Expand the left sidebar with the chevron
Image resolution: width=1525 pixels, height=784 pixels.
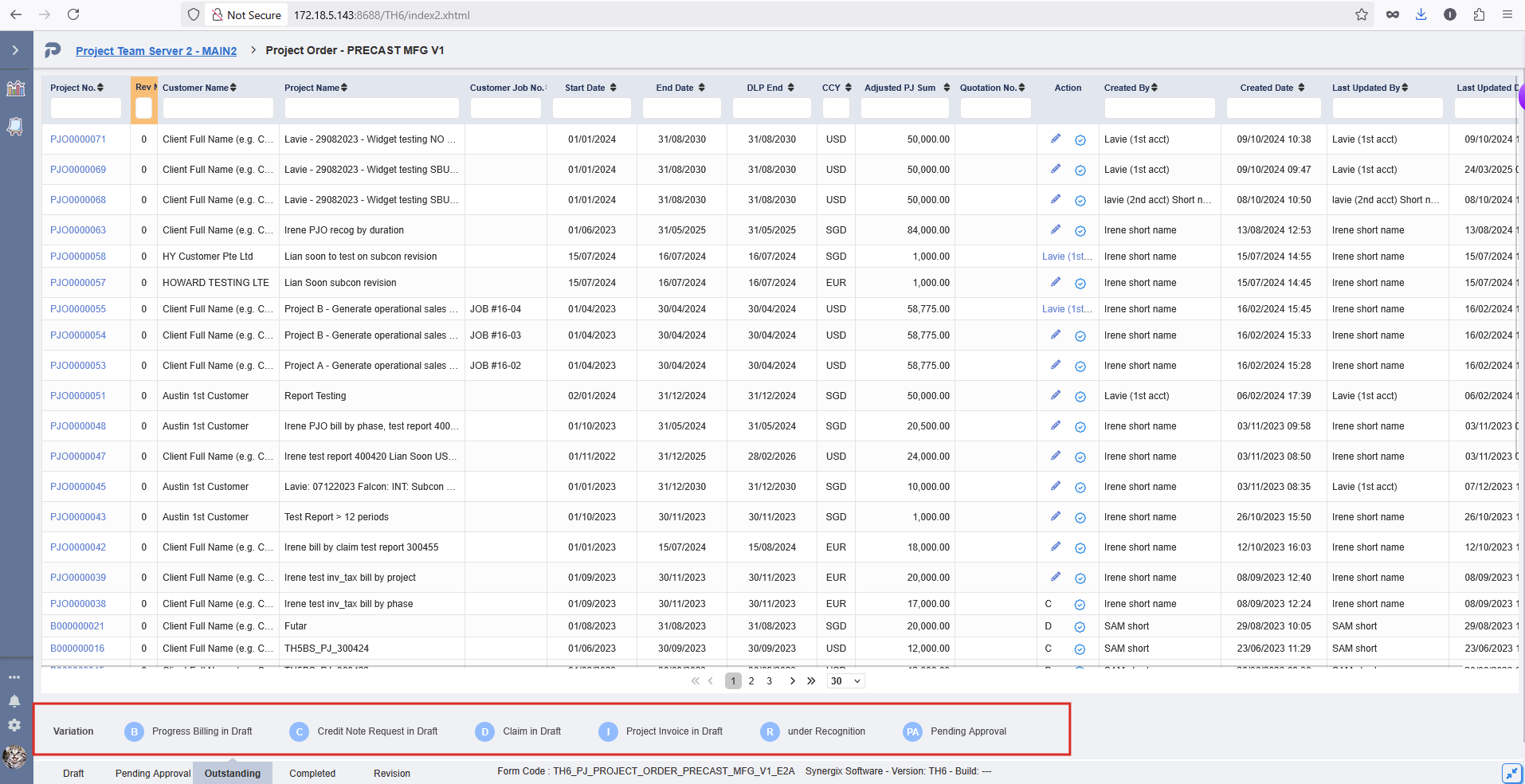[x=15, y=50]
